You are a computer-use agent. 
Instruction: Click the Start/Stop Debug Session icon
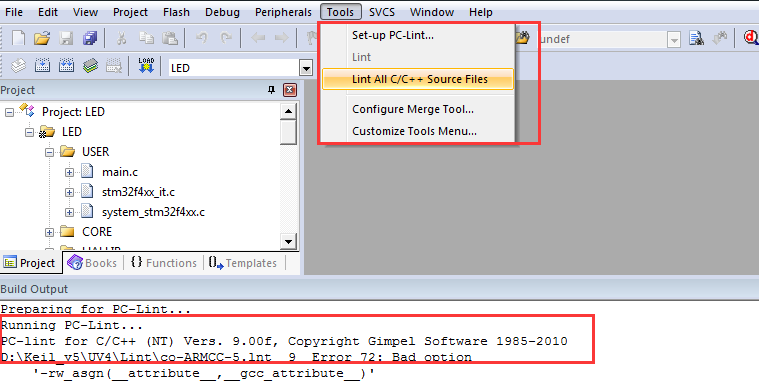coord(751,38)
